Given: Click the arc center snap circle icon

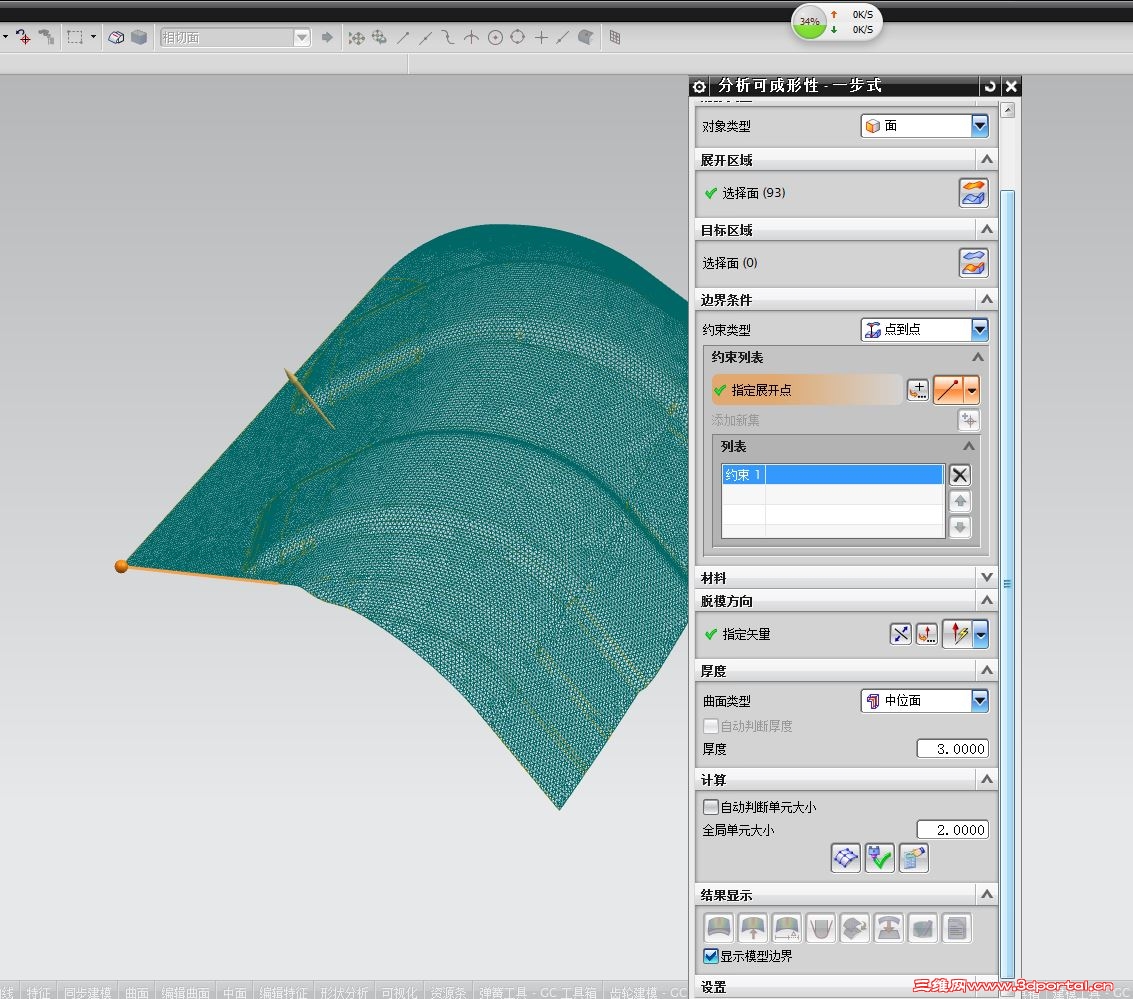Looking at the screenshot, I should pos(495,38).
